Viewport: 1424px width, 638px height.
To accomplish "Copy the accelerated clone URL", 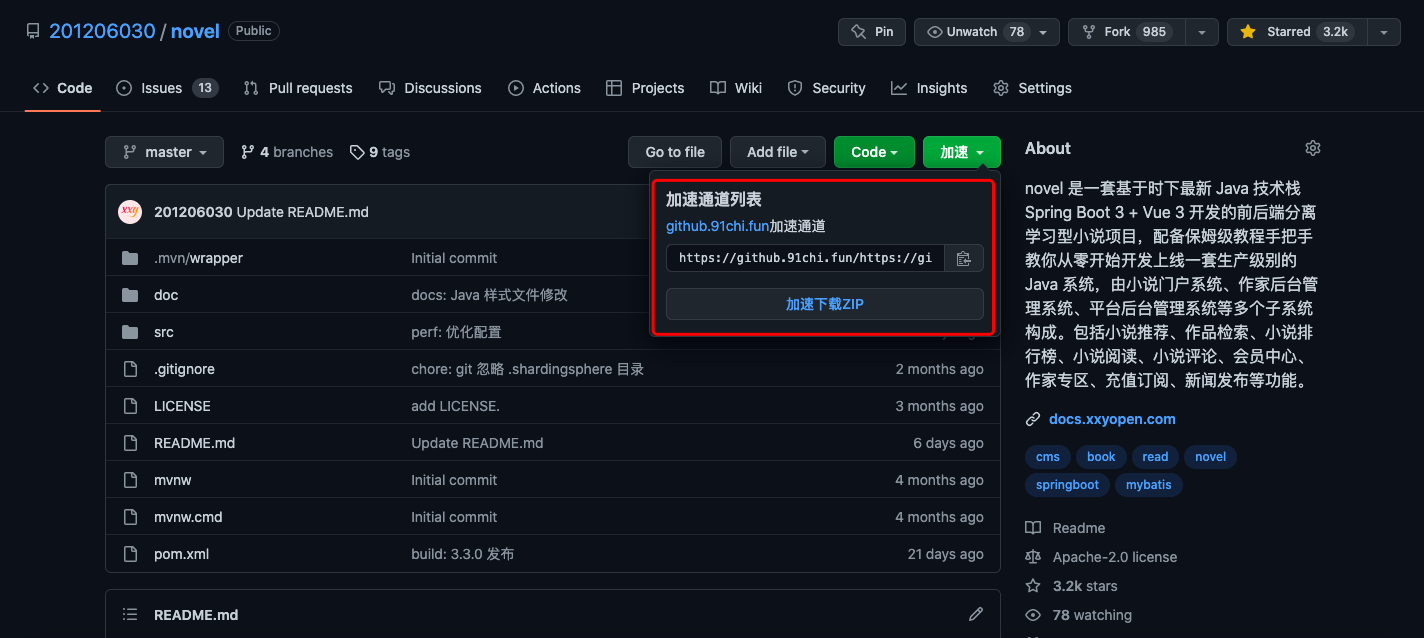I will (963, 258).
